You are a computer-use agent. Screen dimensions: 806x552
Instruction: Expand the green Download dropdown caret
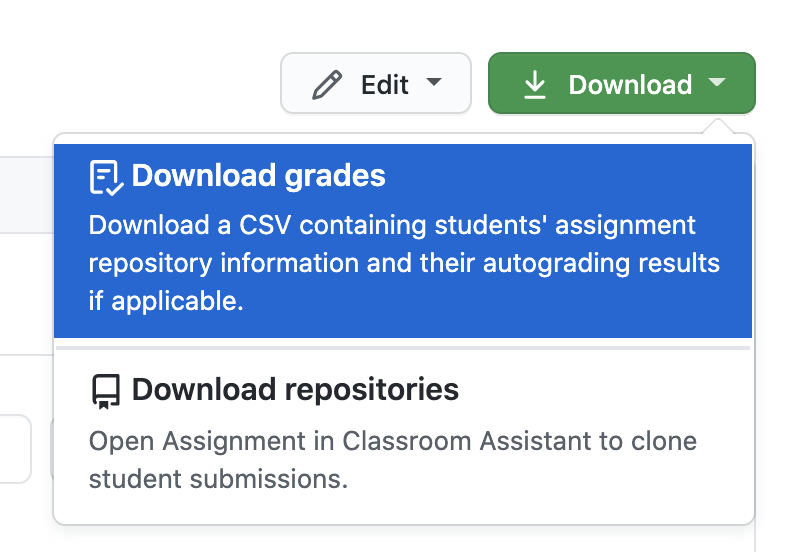click(717, 82)
